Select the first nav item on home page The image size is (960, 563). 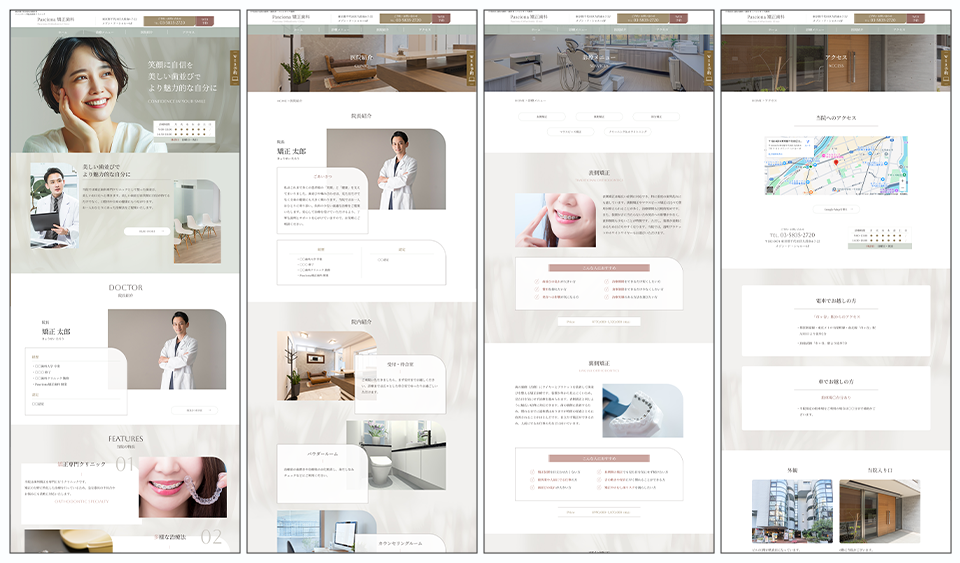coord(62,32)
